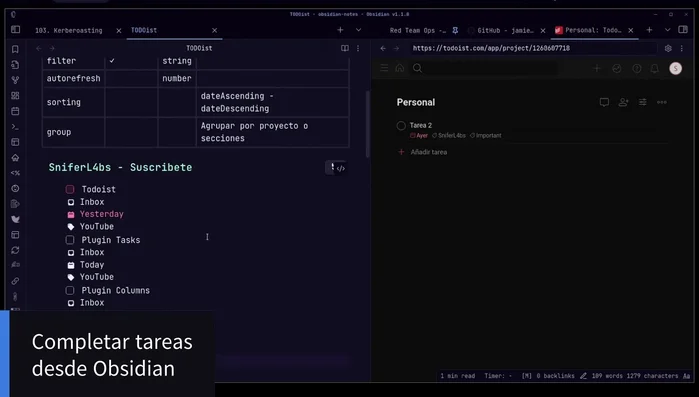
Task: Click the SniferL4bs - Suscribete heading
Action: tap(120, 168)
